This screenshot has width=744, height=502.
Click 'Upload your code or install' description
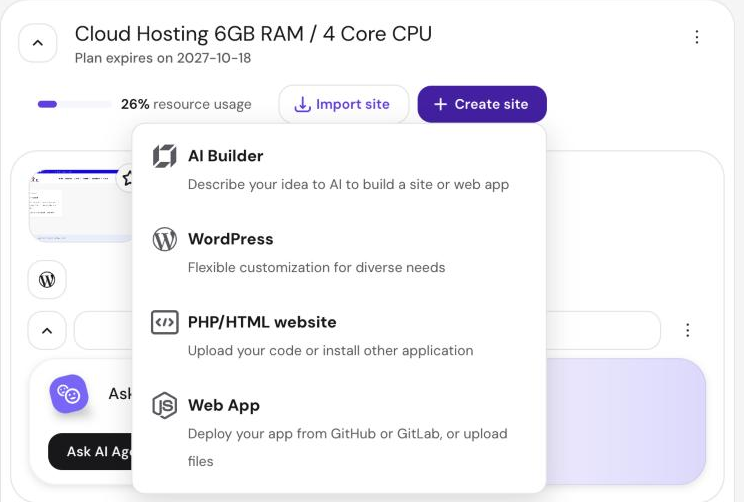click(330, 351)
